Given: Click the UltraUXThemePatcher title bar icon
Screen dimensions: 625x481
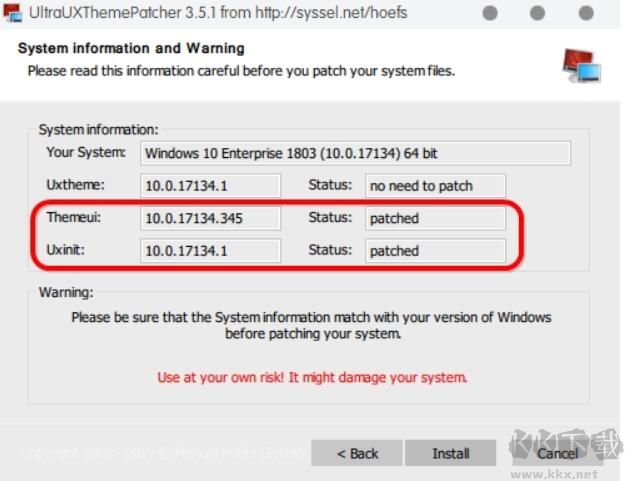Looking at the screenshot, I should point(13,14).
